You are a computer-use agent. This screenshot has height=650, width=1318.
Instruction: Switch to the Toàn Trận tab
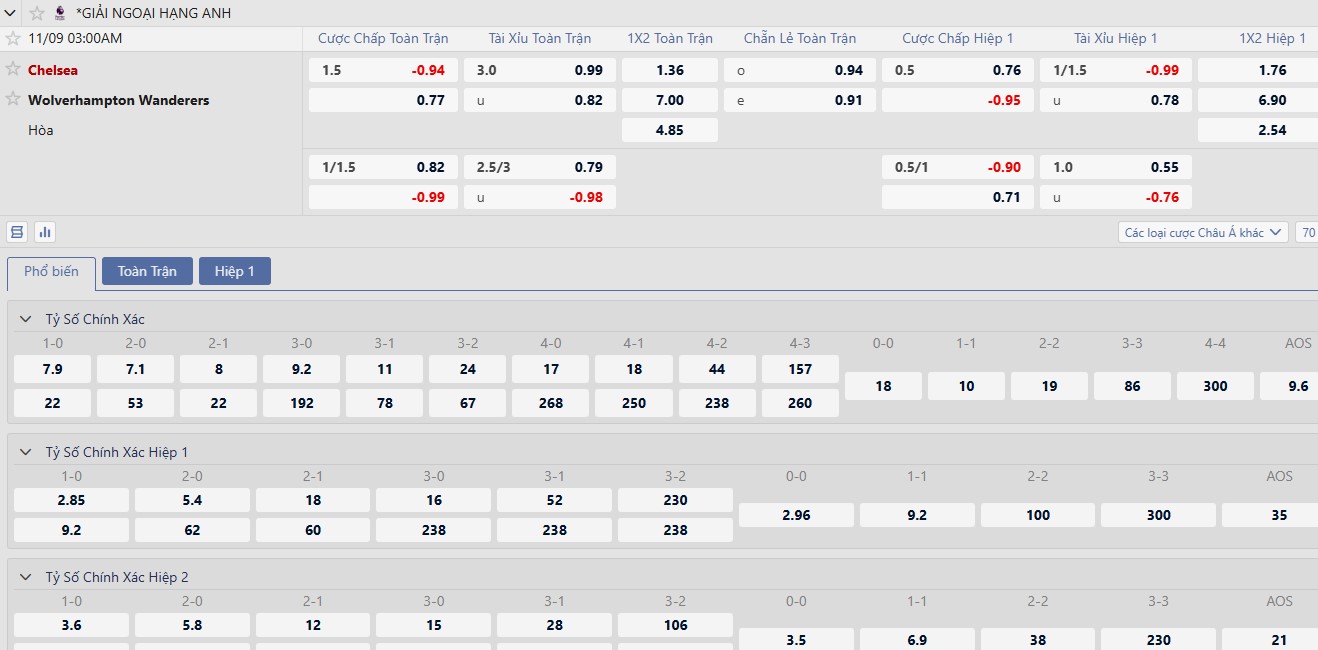[x=147, y=271]
